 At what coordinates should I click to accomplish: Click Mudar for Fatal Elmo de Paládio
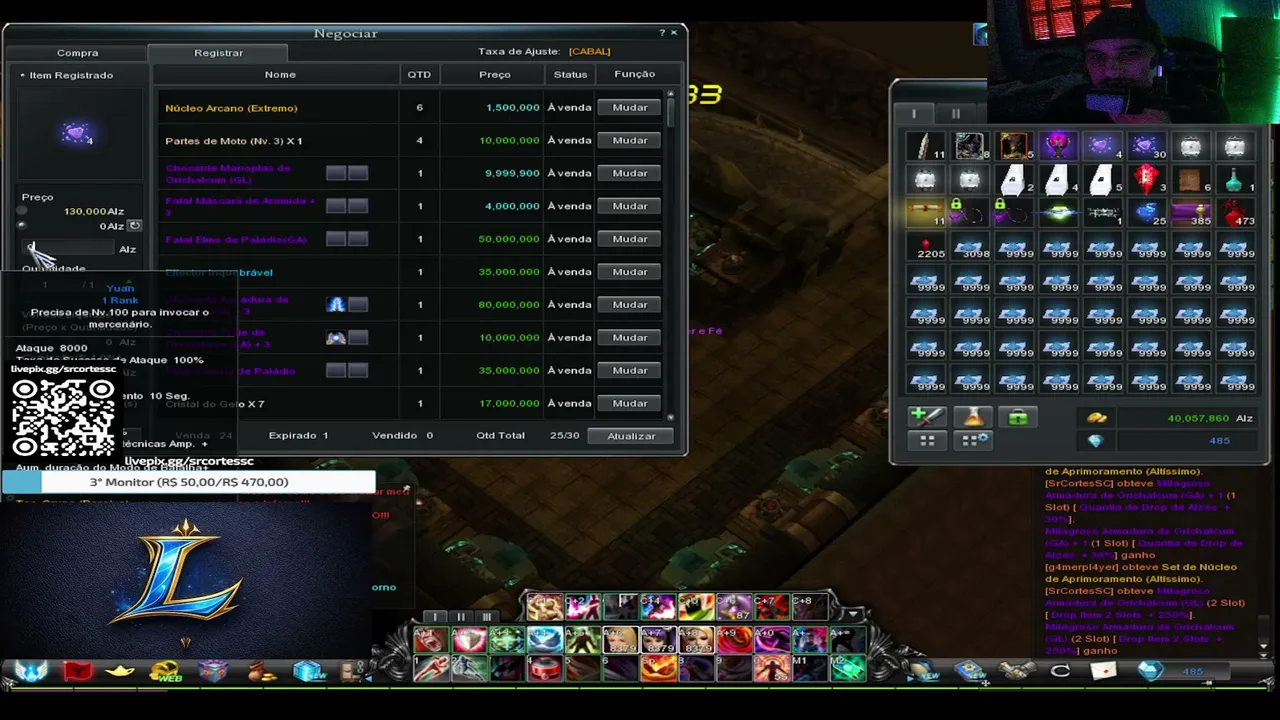[x=630, y=239]
